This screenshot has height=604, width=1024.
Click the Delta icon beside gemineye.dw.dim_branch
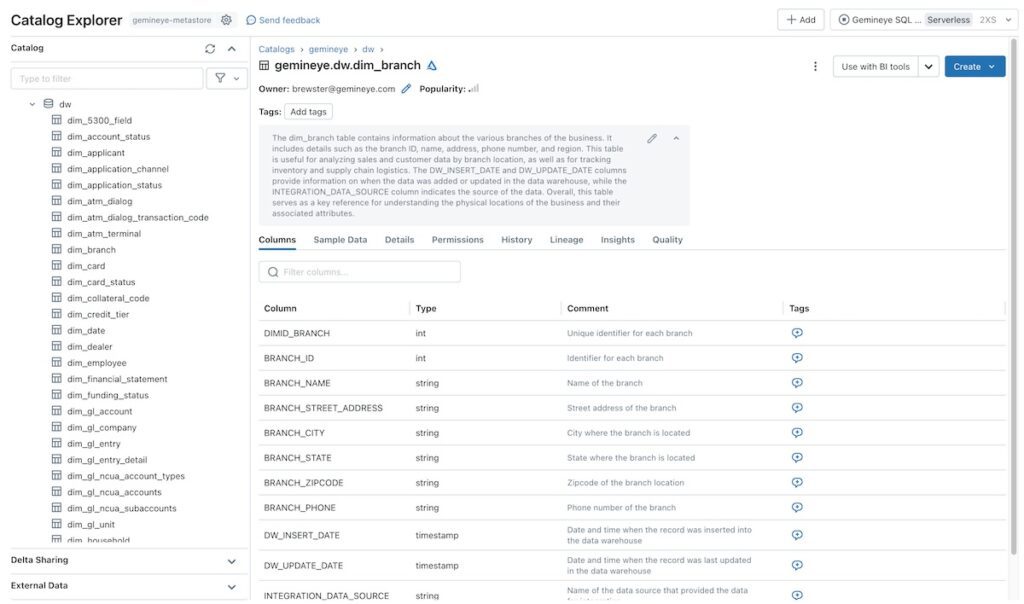click(x=430, y=63)
